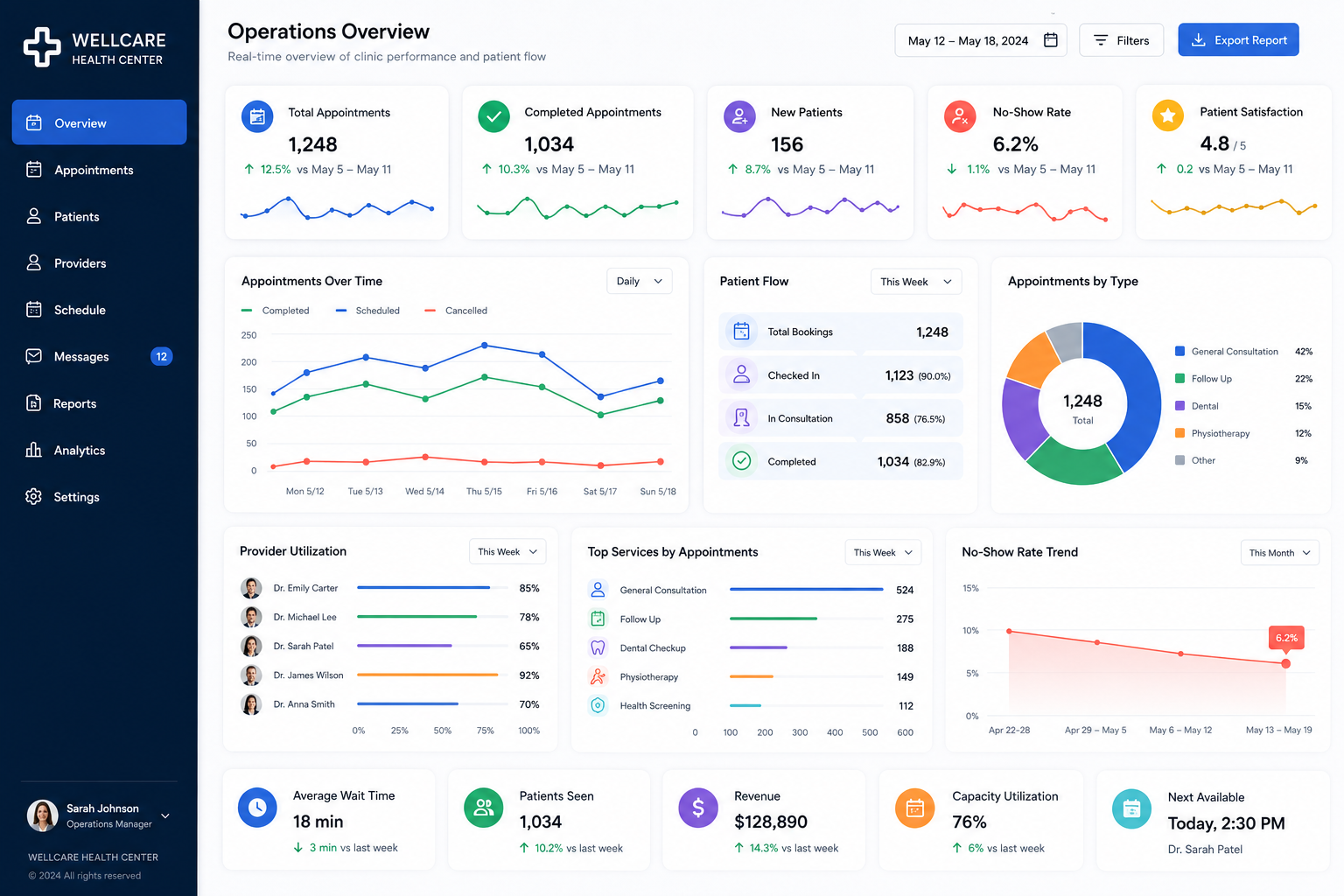This screenshot has height=896, width=1344.
Task: Click the Patients Seen people icon
Action: tap(483, 808)
